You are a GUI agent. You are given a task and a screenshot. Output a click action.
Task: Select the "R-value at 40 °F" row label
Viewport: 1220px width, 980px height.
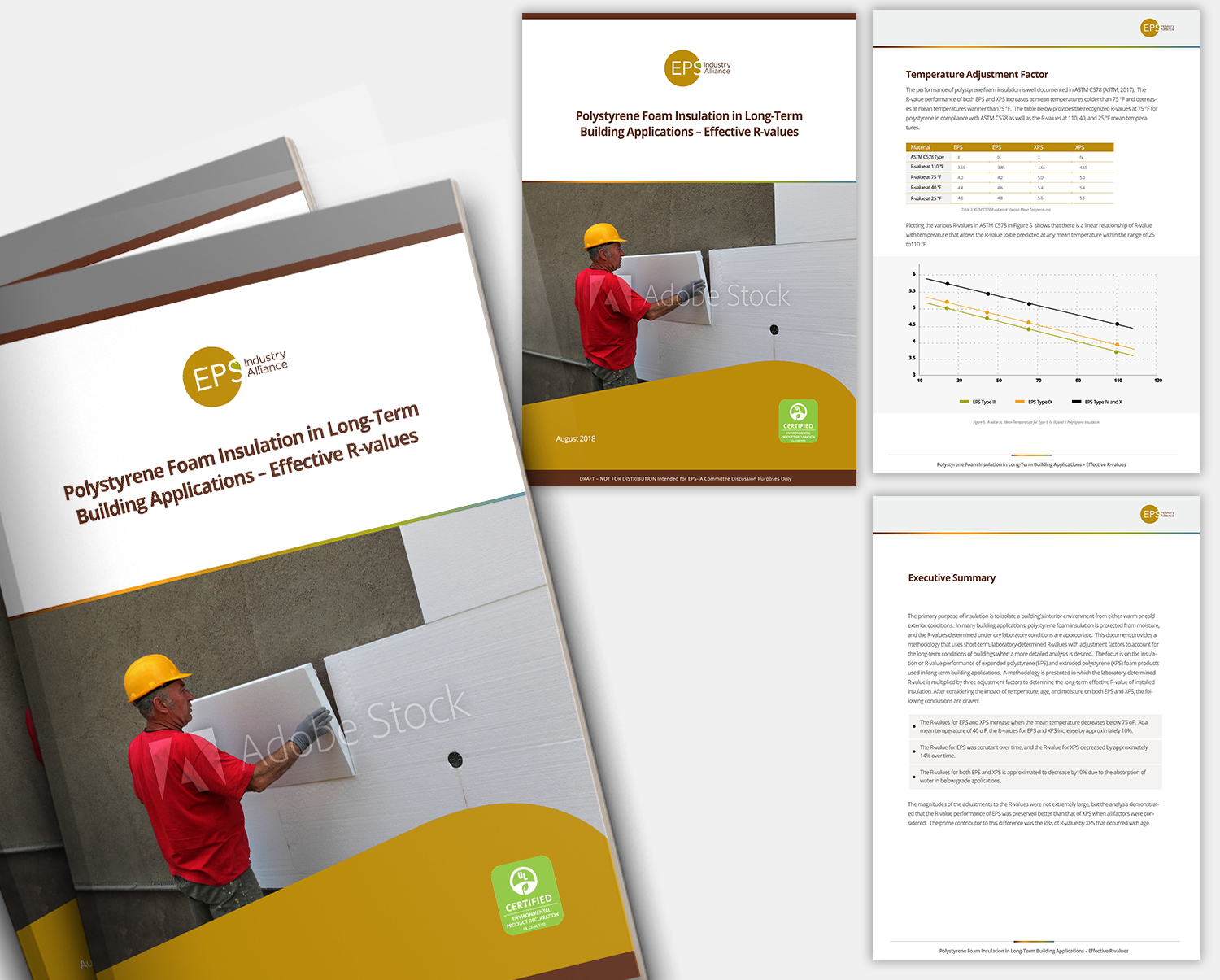[926, 188]
